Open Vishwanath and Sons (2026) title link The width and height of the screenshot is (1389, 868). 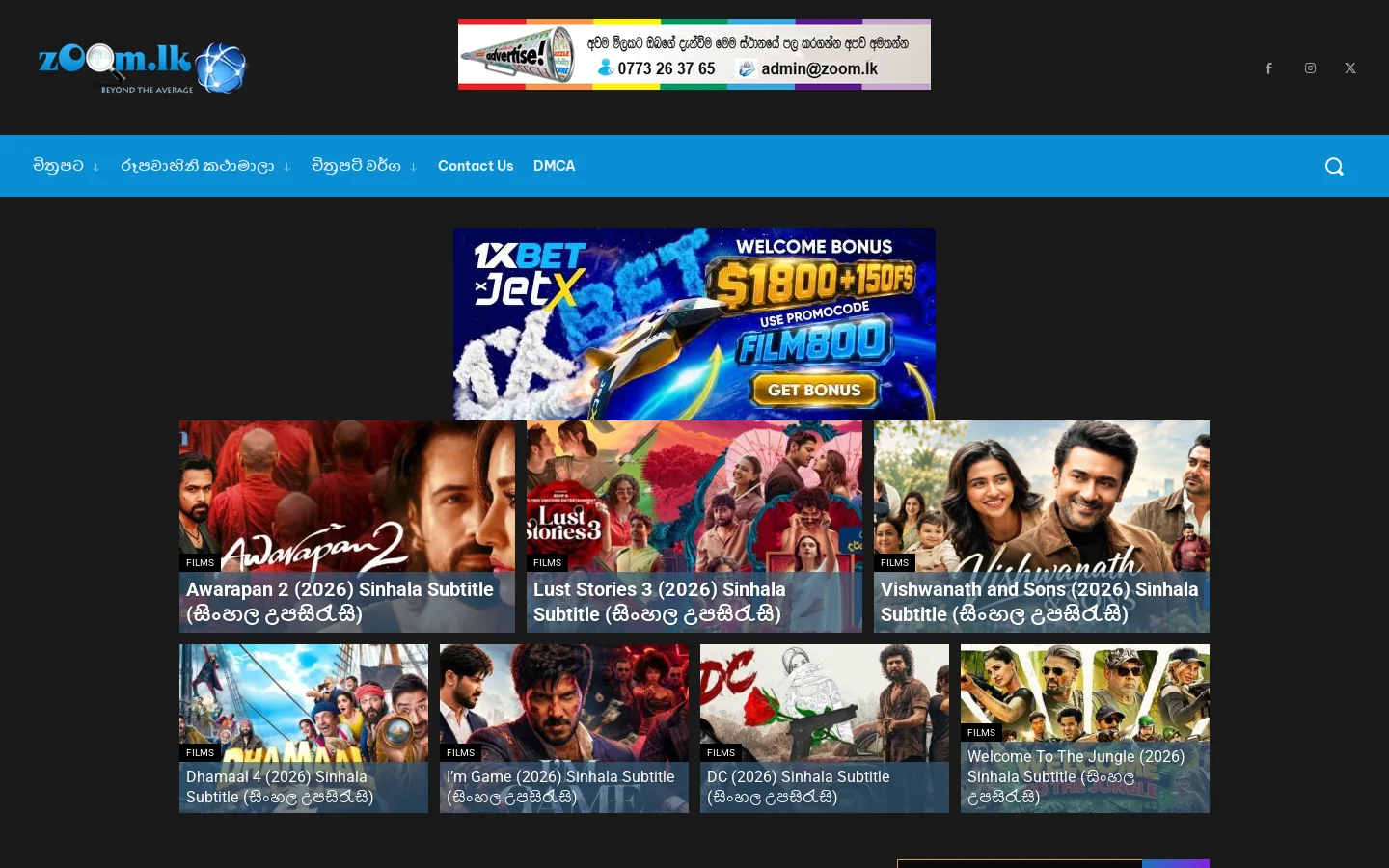(1039, 602)
